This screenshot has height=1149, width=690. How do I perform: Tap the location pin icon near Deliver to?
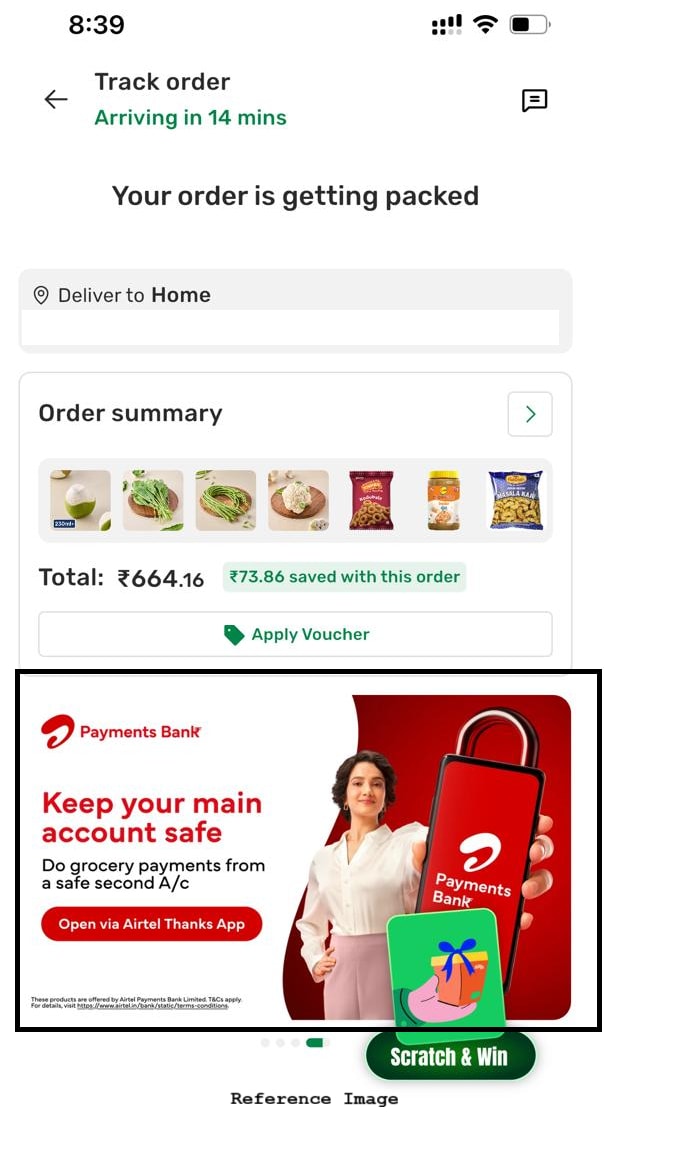41,295
